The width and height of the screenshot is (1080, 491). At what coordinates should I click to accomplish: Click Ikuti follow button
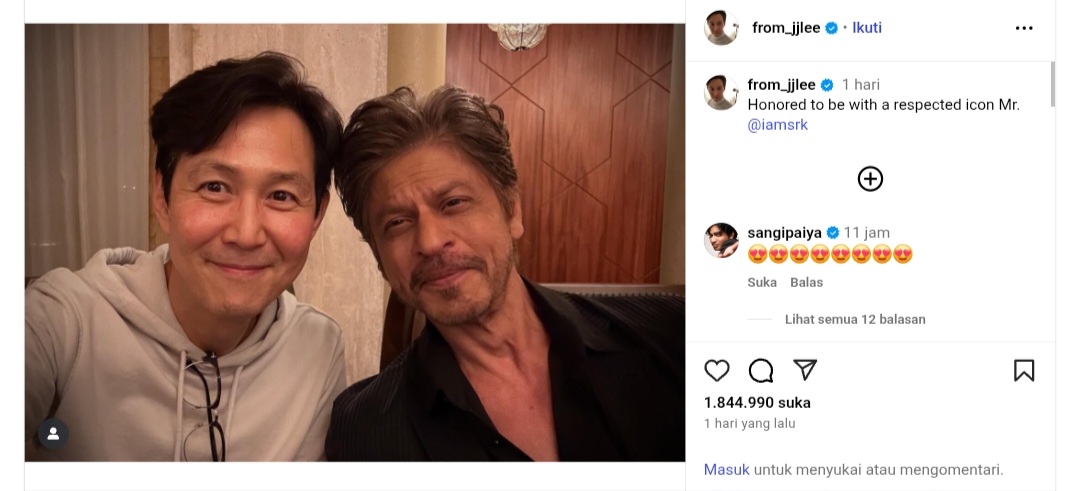(866, 28)
